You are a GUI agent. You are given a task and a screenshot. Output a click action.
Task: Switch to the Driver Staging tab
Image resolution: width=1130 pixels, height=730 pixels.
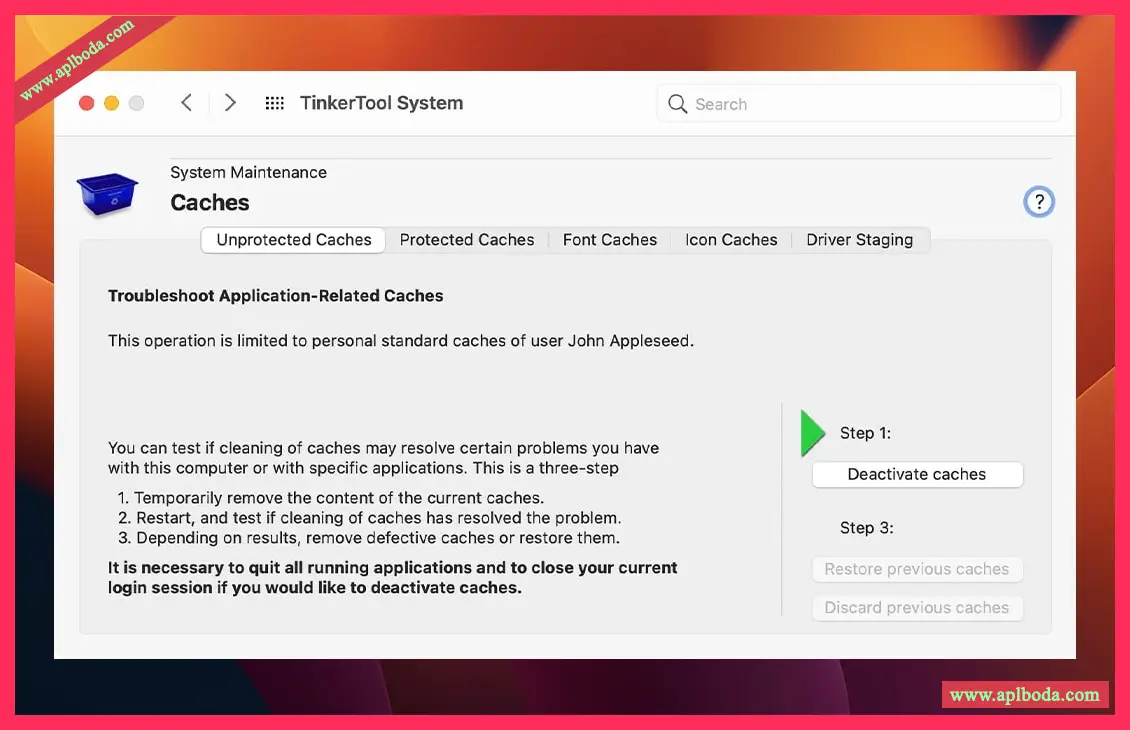(859, 240)
